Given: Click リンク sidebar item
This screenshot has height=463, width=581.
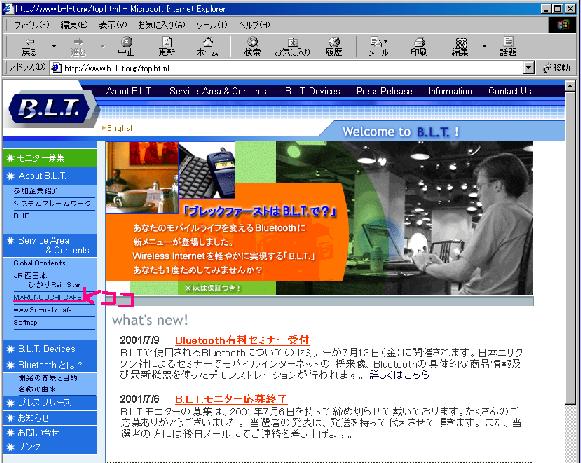Looking at the screenshot, I should (x=50, y=447).
